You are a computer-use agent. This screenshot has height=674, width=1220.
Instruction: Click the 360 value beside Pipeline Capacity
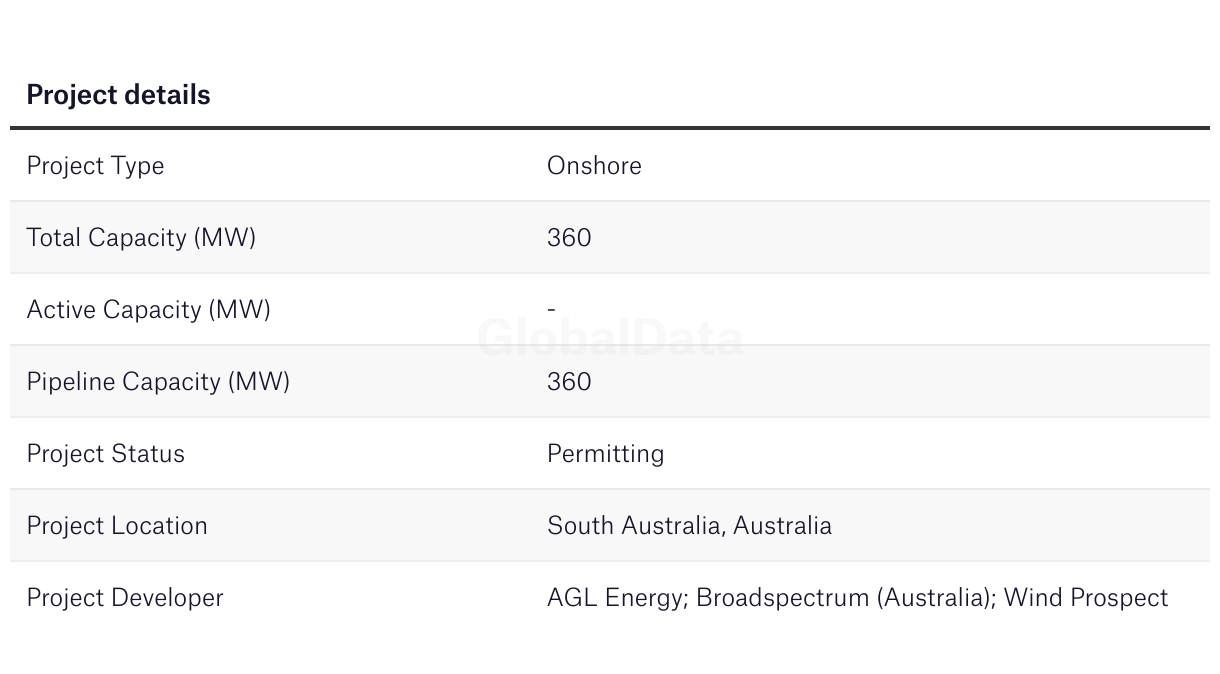pos(569,382)
